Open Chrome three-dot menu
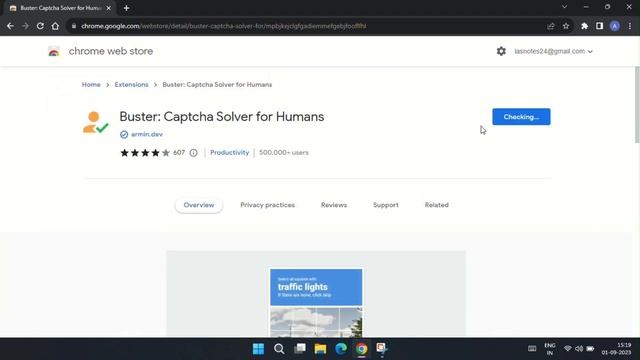 [630, 26]
